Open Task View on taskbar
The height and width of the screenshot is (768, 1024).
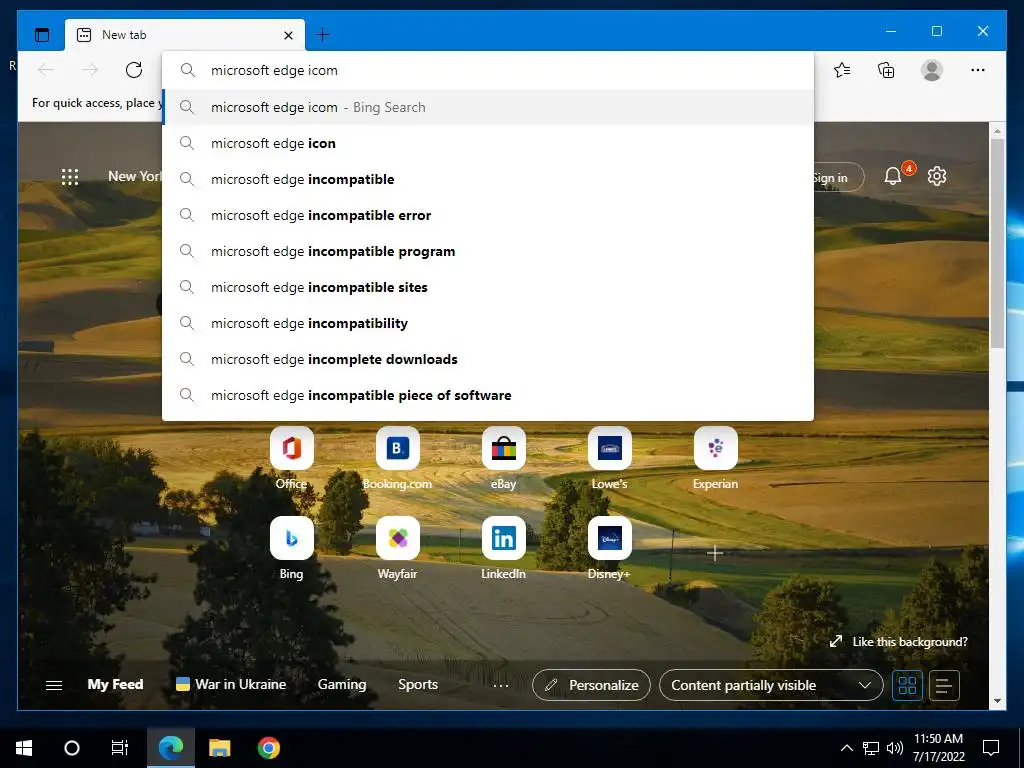tap(120, 748)
